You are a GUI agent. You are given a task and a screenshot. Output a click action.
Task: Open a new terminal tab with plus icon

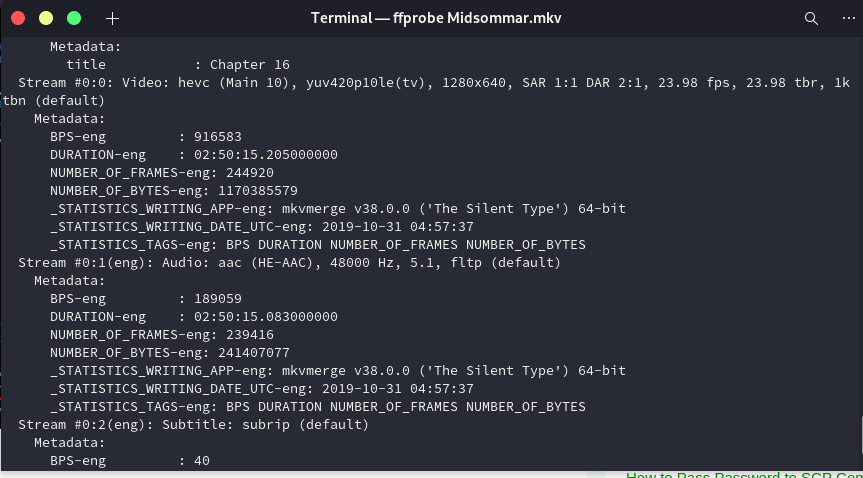[112, 19]
